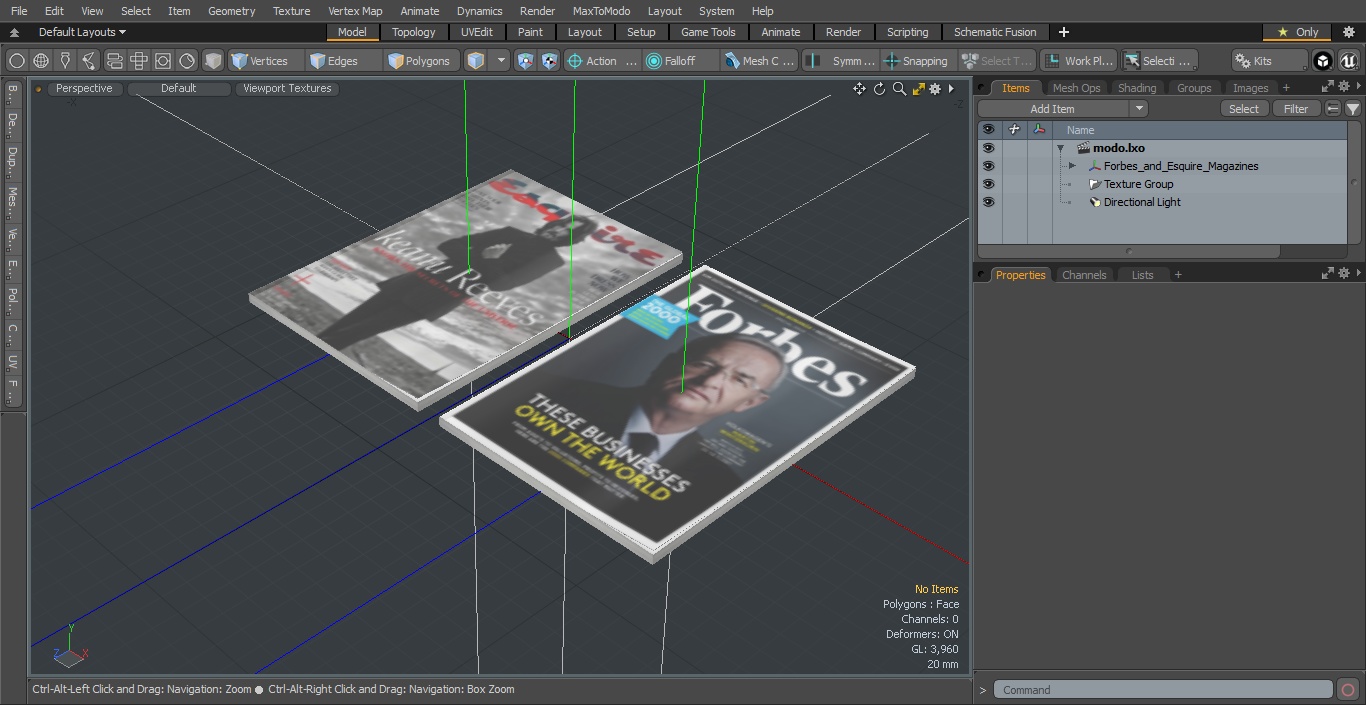This screenshot has width=1366, height=705.
Task: Click the Edges selection mode button
Action: coord(344,61)
